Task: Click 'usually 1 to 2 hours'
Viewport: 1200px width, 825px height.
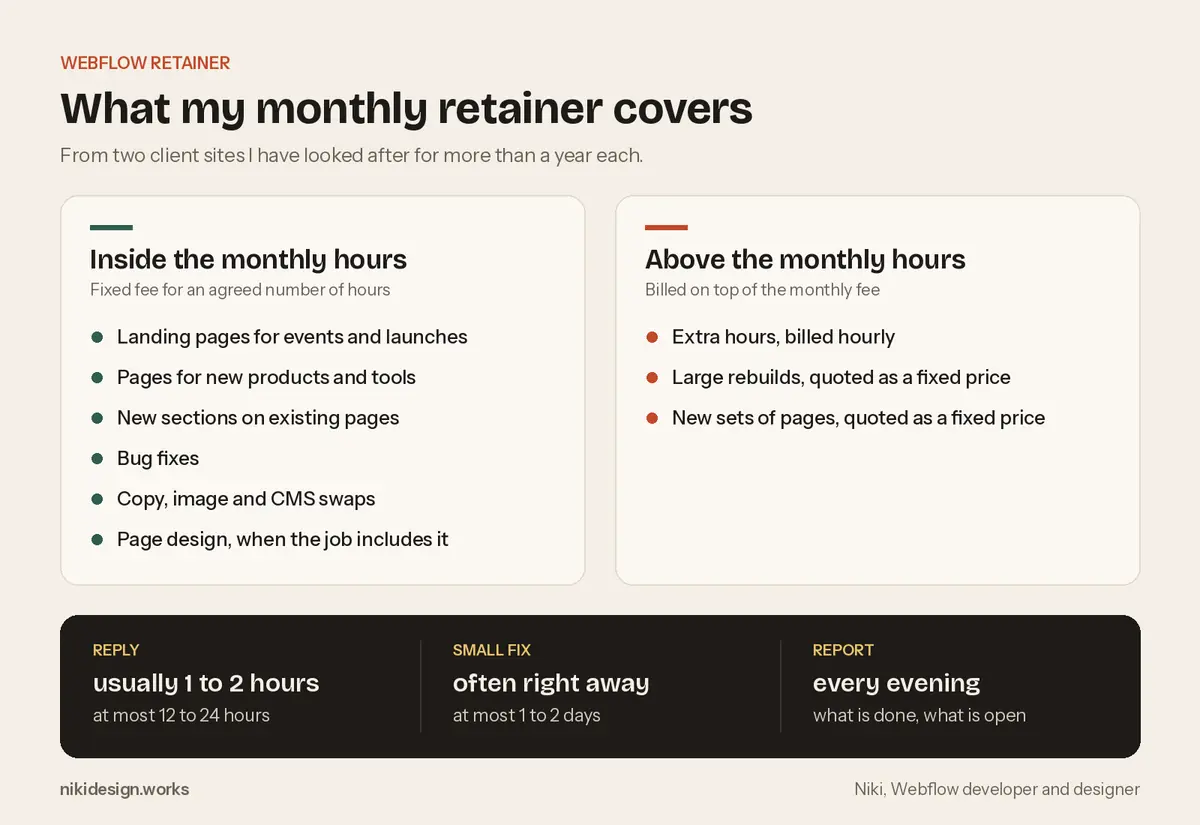Action: coord(206,683)
